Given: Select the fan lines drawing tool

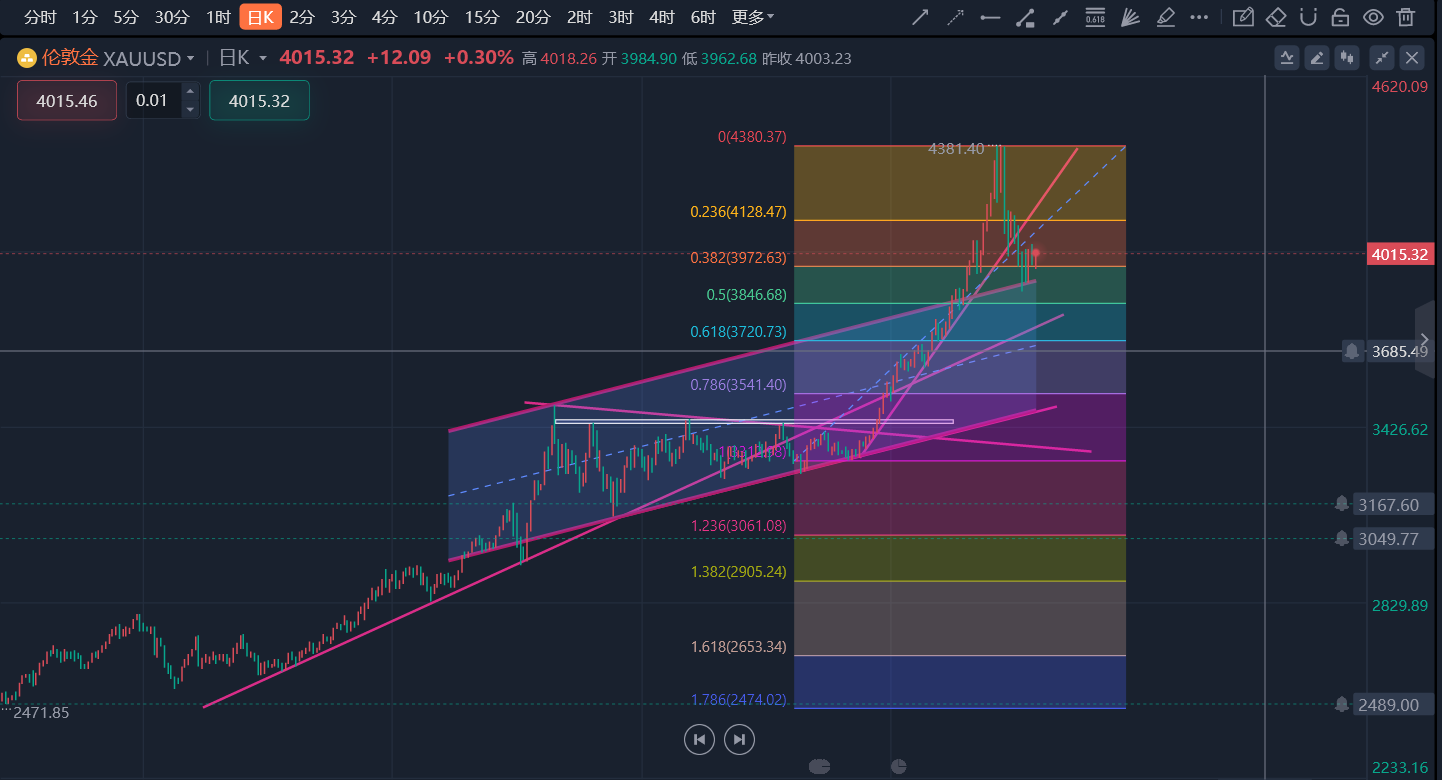Looking at the screenshot, I should (x=1130, y=17).
